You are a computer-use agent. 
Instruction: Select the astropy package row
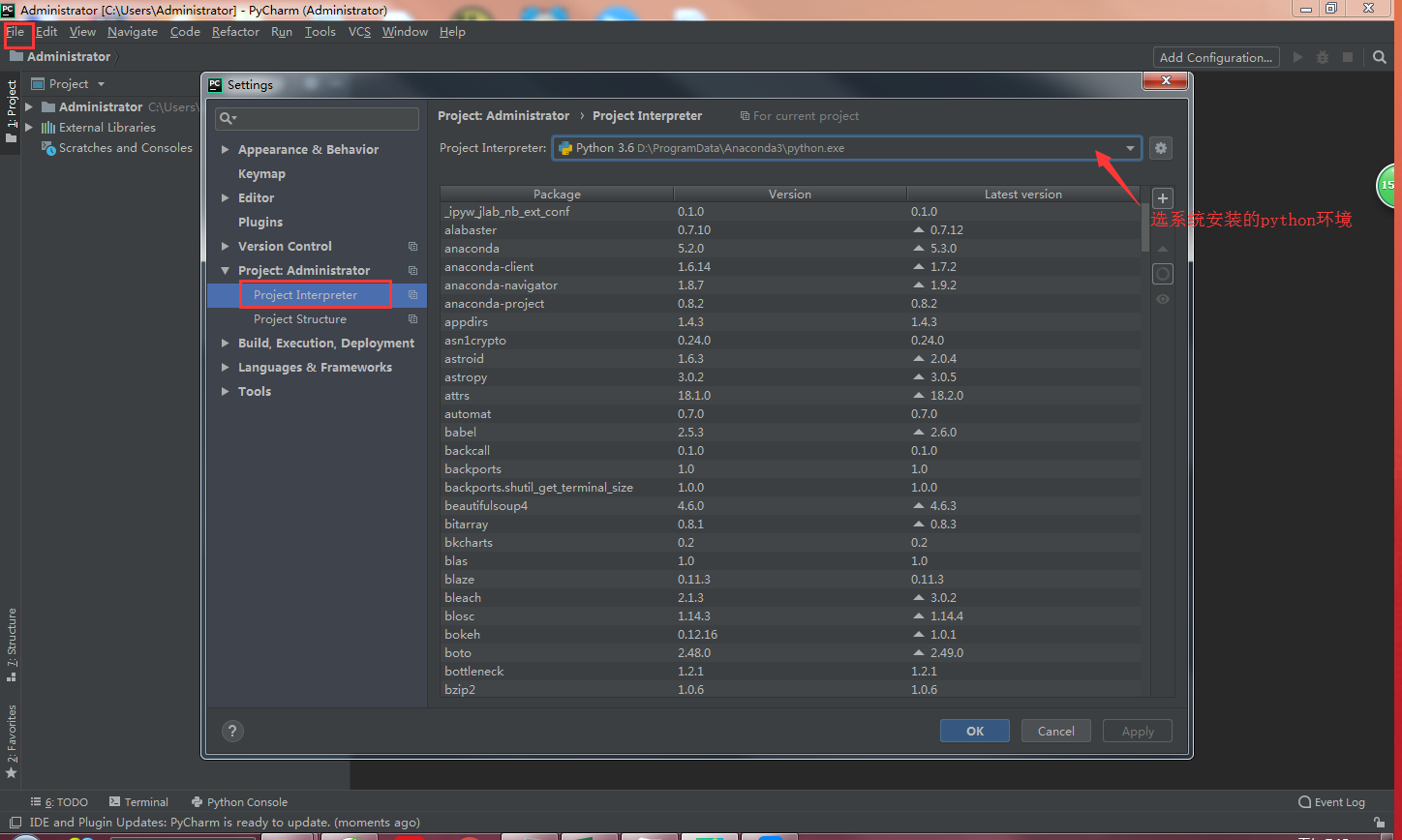pos(790,376)
